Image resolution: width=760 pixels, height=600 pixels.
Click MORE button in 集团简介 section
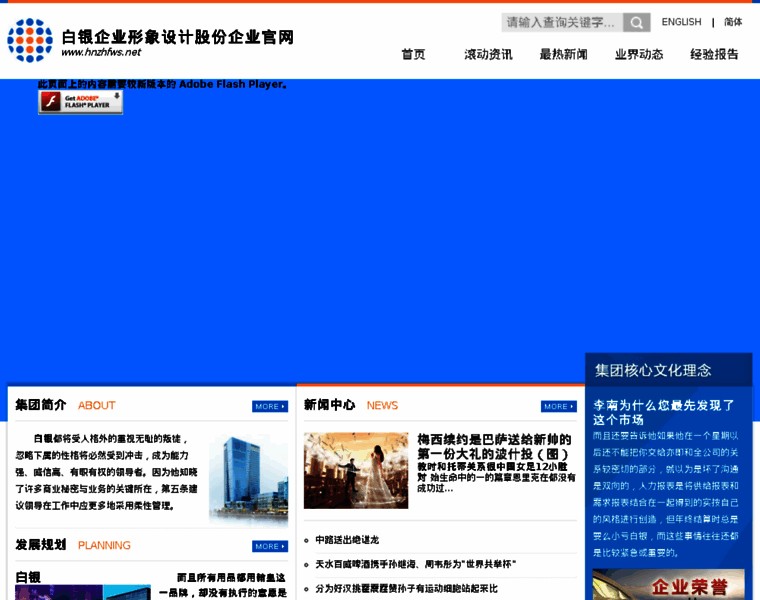click(270, 406)
